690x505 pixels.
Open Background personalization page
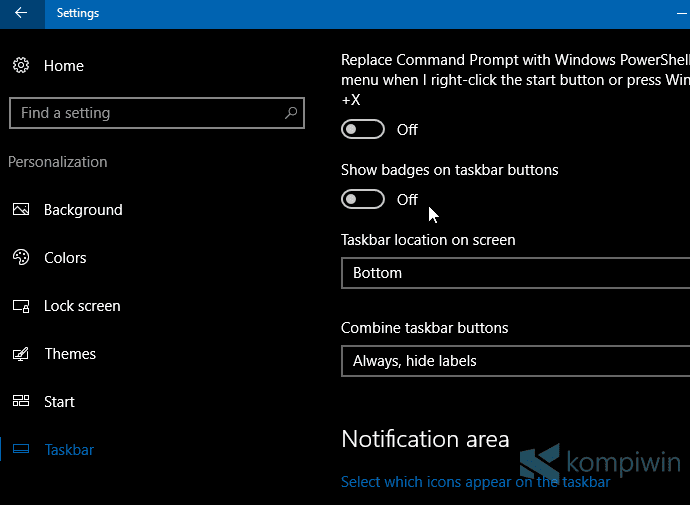point(83,210)
